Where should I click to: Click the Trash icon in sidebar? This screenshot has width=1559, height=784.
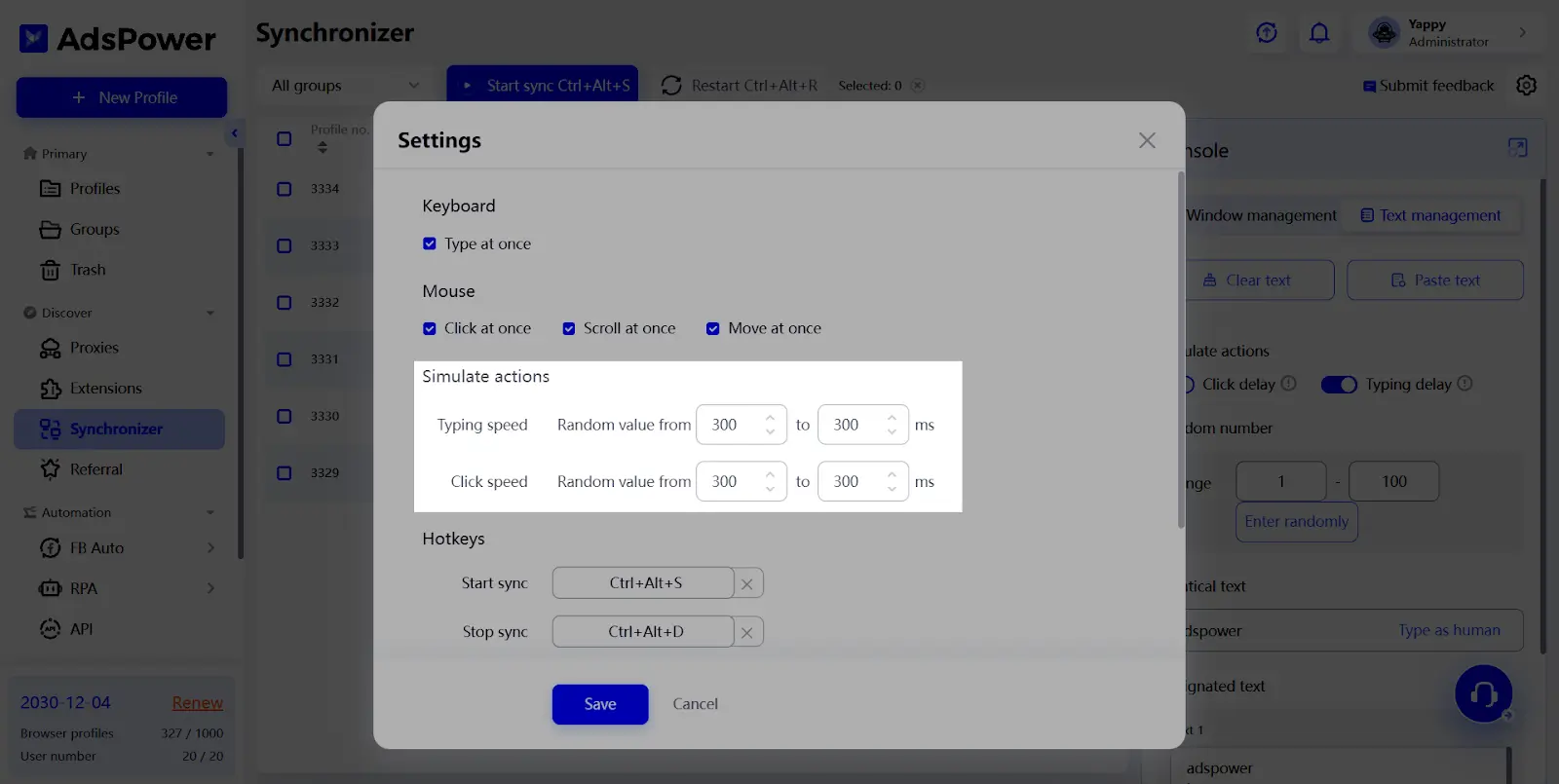point(51,271)
